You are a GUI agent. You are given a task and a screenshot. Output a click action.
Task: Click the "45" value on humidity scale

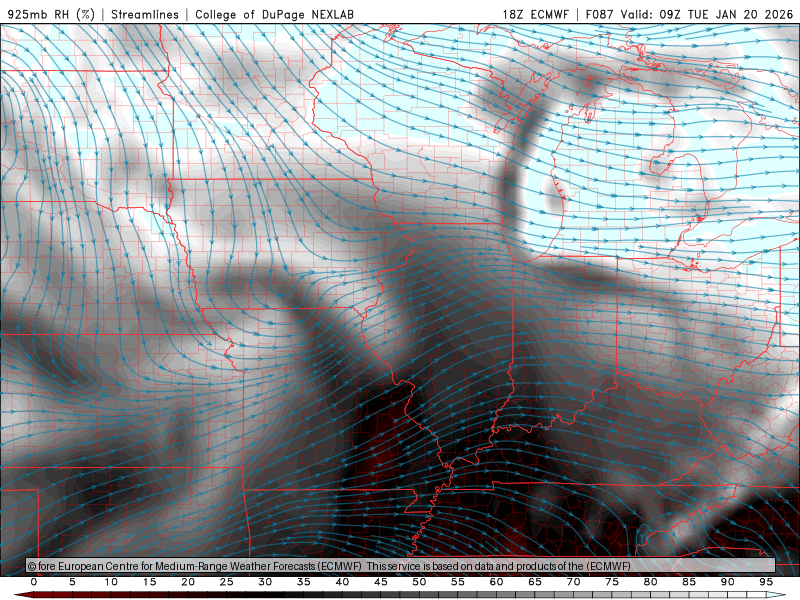click(x=381, y=582)
